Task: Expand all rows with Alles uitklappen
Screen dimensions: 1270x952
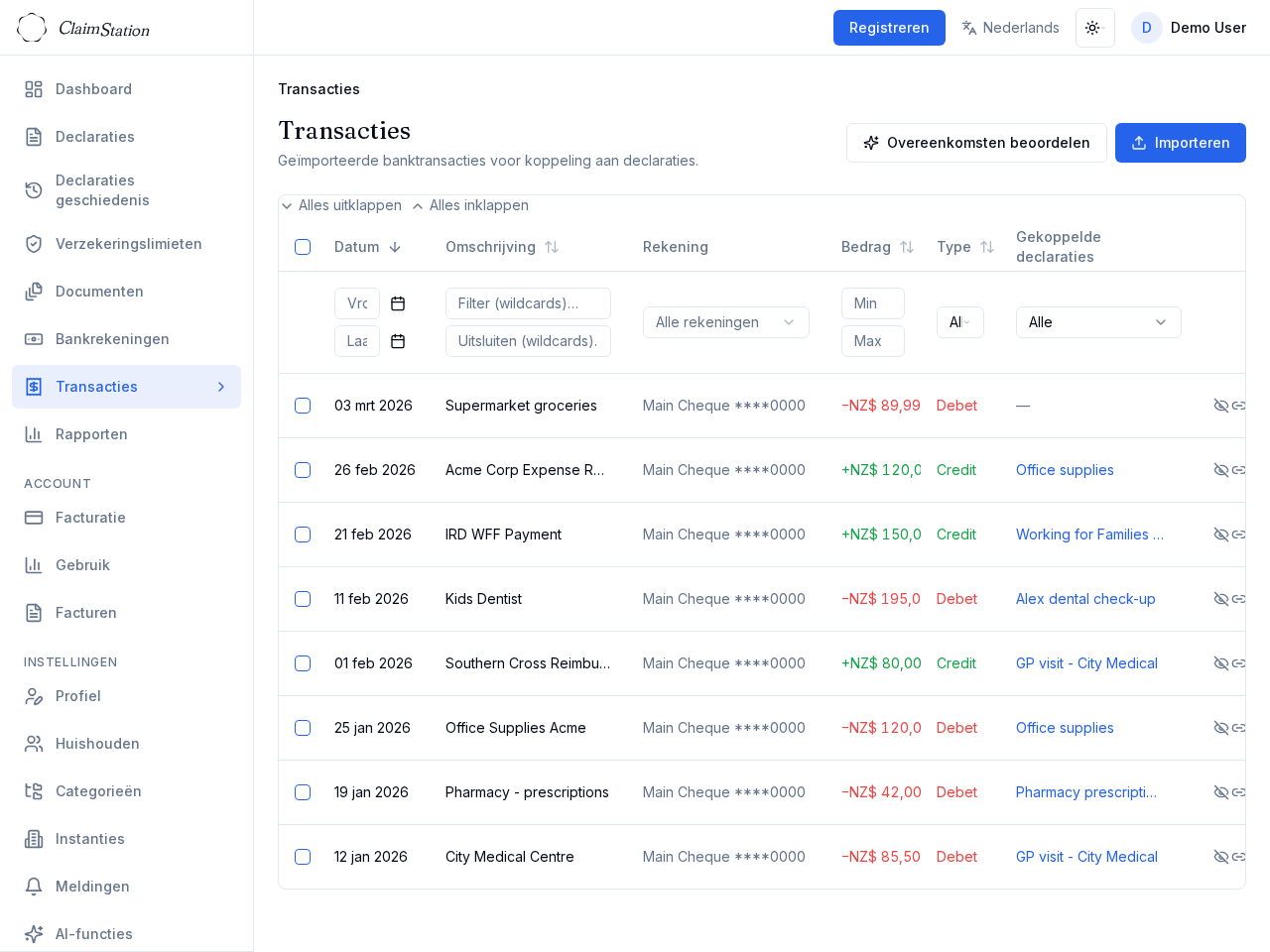Action: 341,205
